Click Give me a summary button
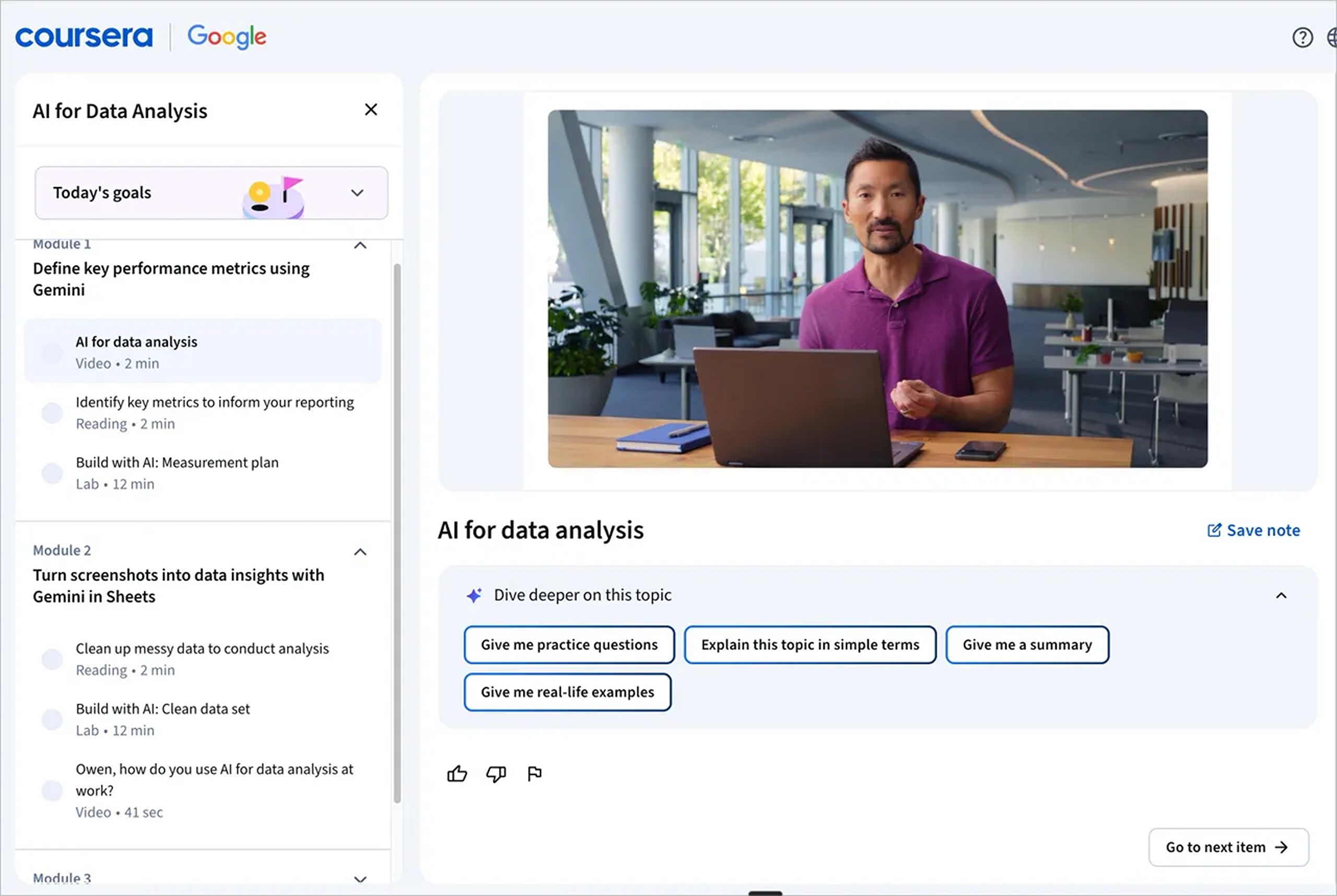The image size is (1337, 896). coord(1027,644)
